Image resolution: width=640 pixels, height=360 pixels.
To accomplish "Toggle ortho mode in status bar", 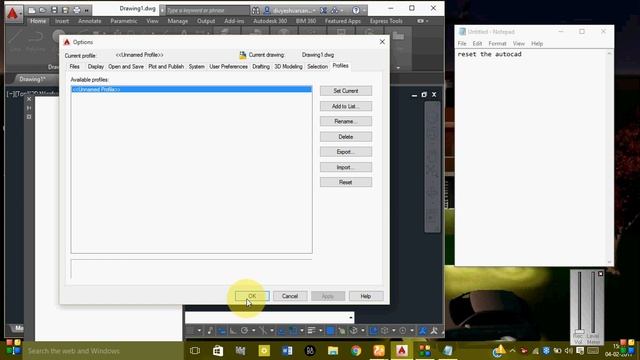I will [x=232, y=331].
